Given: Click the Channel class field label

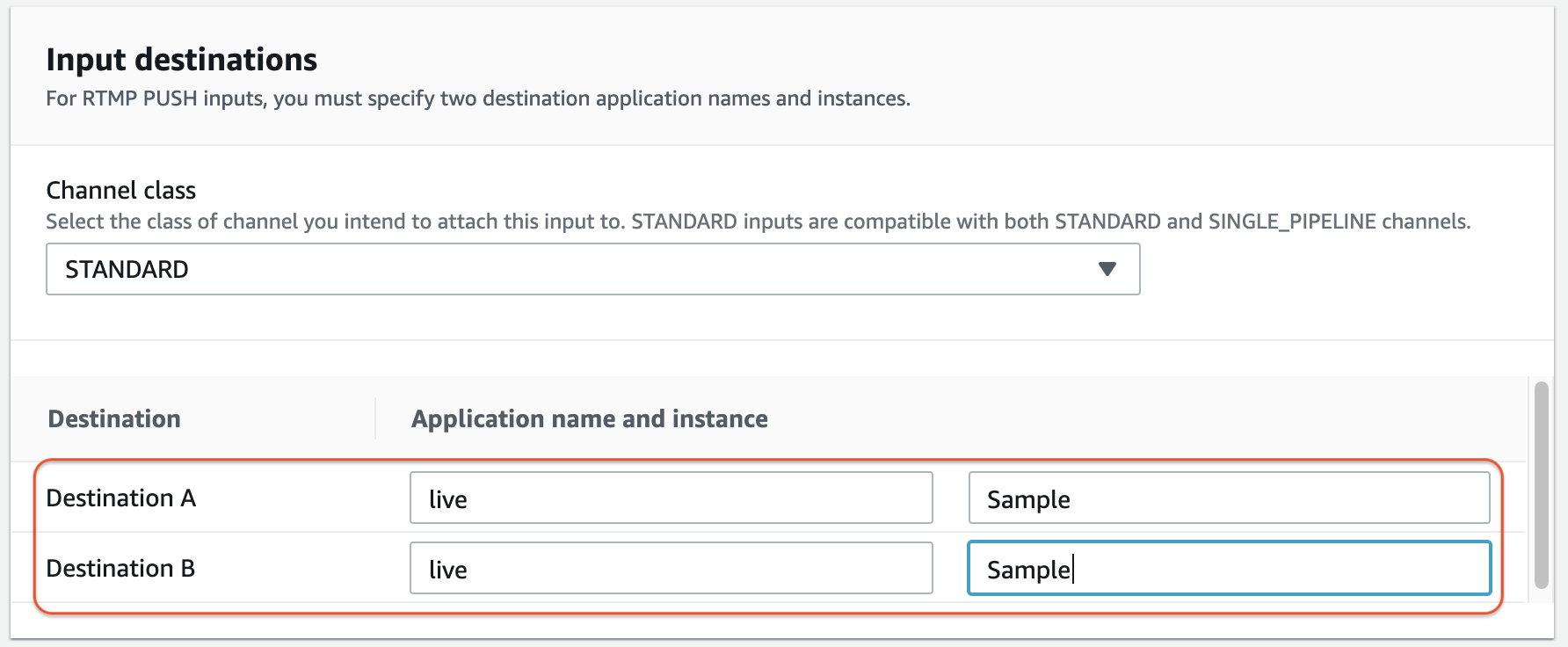Looking at the screenshot, I should tap(120, 191).
